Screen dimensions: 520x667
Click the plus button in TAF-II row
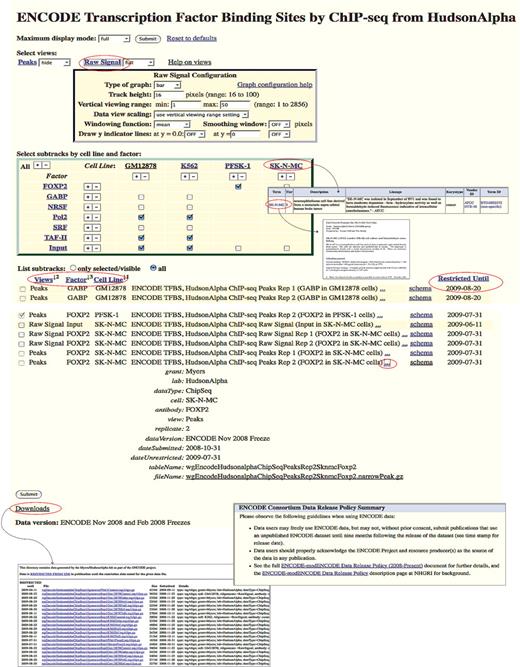pos(88,238)
